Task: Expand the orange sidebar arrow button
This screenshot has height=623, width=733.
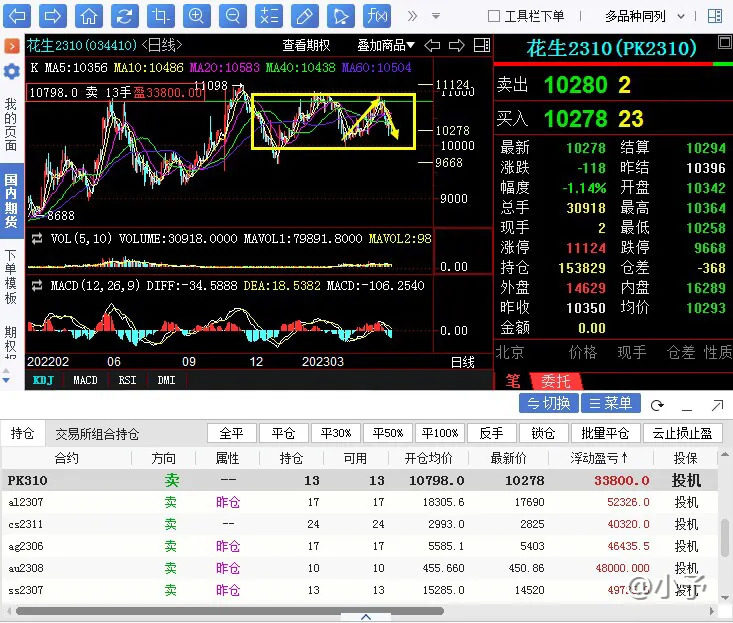Action: [12, 46]
